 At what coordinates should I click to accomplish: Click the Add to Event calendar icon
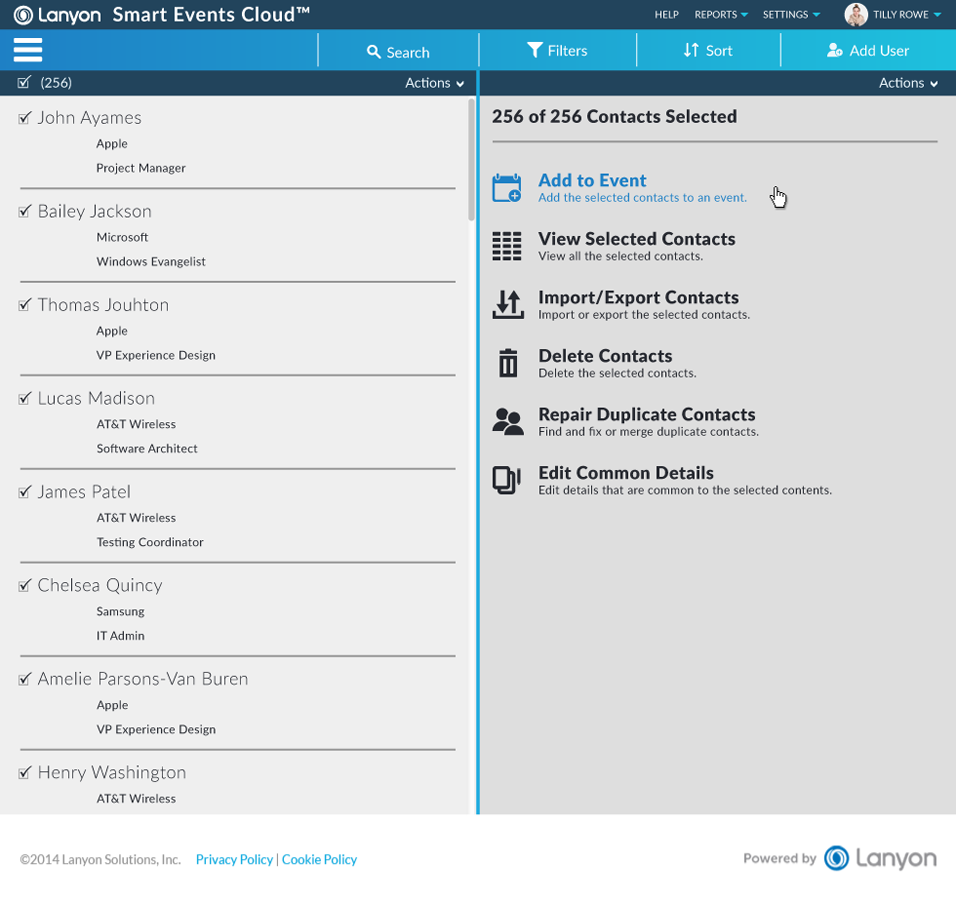(x=507, y=188)
